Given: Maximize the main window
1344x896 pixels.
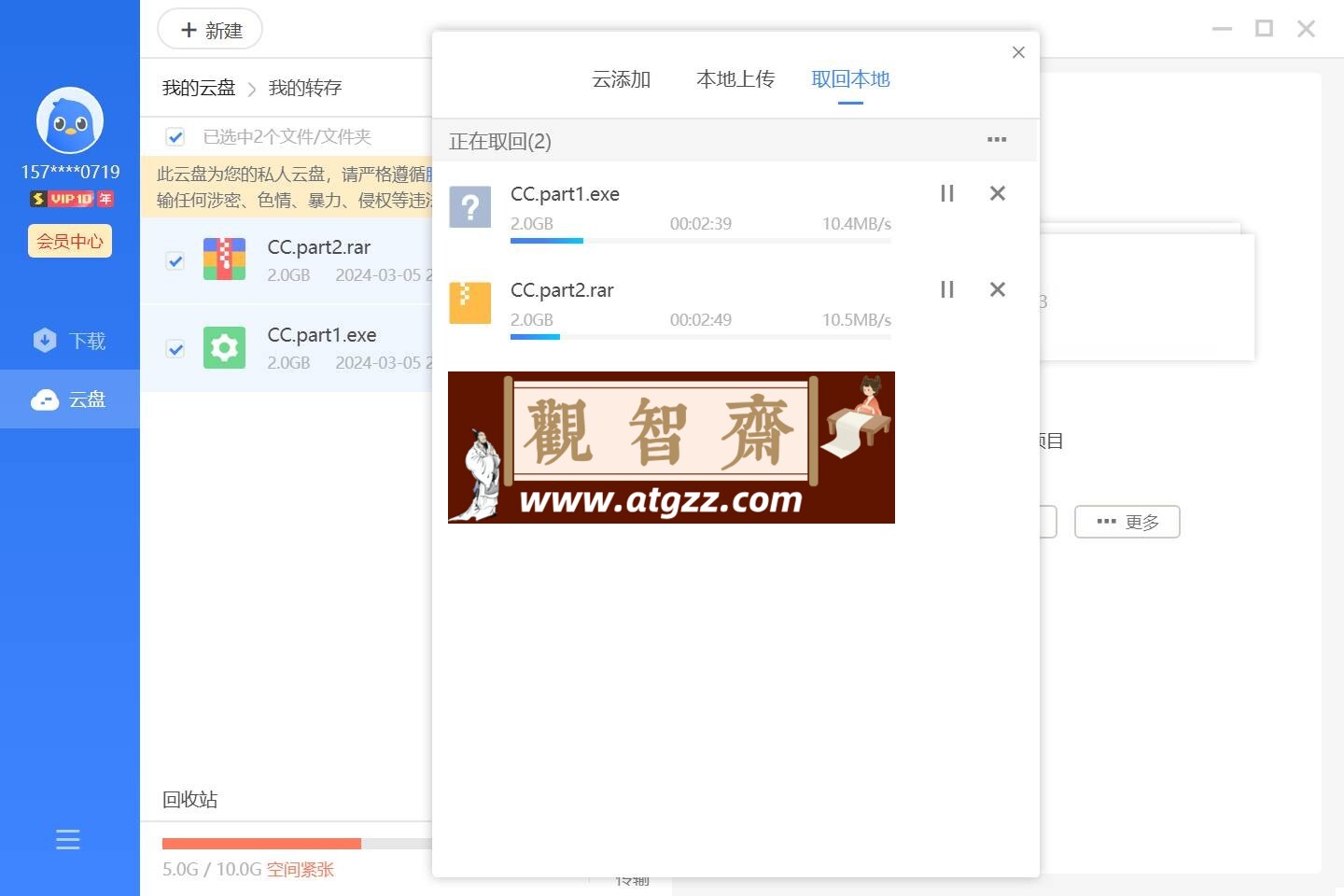Looking at the screenshot, I should (1264, 29).
